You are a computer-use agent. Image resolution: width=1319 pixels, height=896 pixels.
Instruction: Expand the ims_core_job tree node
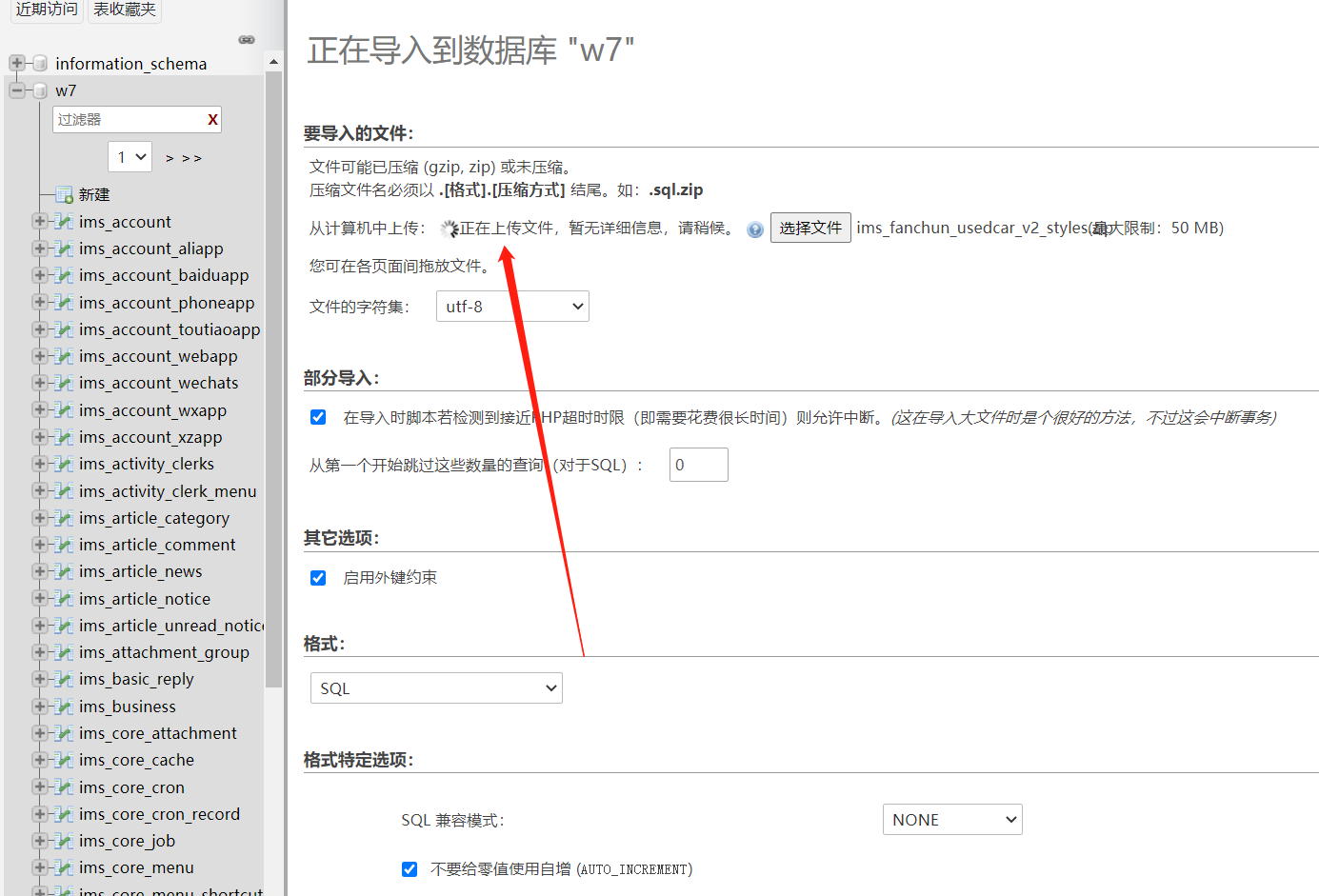40,841
